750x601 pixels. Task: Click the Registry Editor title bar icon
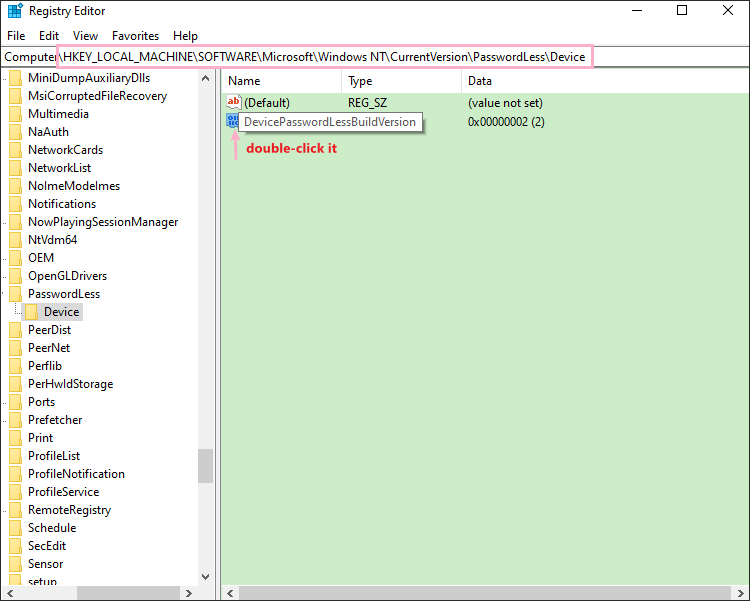click(x=15, y=11)
